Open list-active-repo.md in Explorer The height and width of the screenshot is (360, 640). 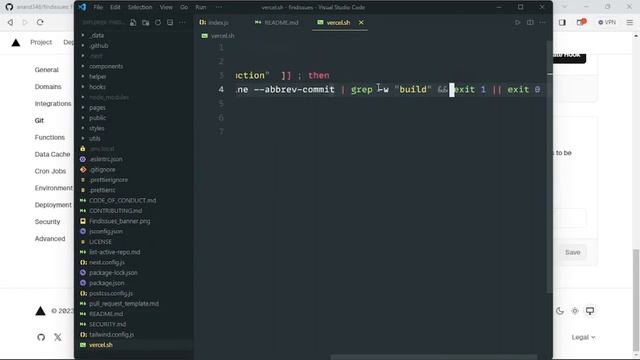tap(115, 252)
